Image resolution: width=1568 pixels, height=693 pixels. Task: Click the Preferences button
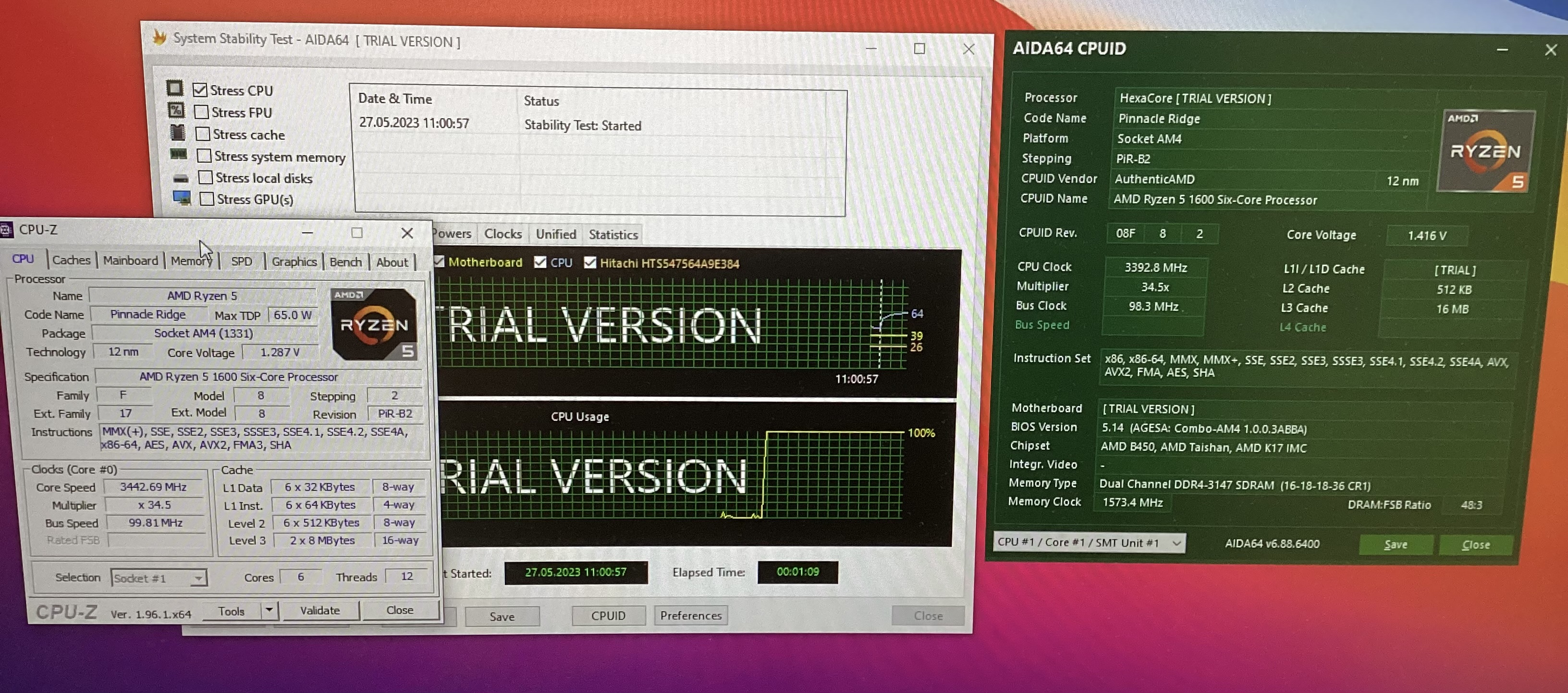pos(690,616)
